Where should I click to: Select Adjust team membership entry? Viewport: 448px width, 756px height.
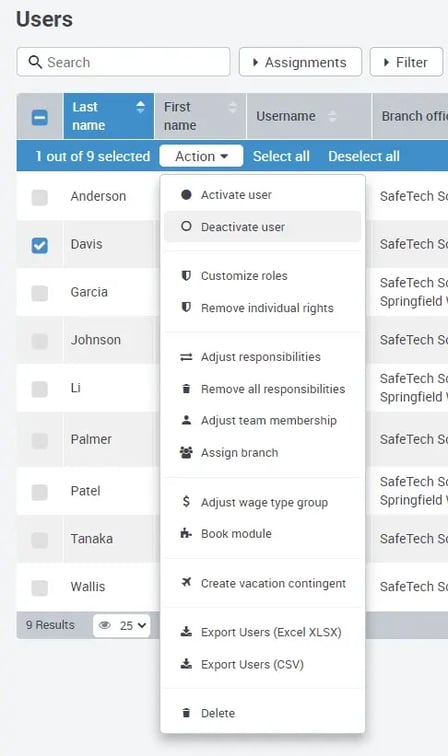click(262, 420)
